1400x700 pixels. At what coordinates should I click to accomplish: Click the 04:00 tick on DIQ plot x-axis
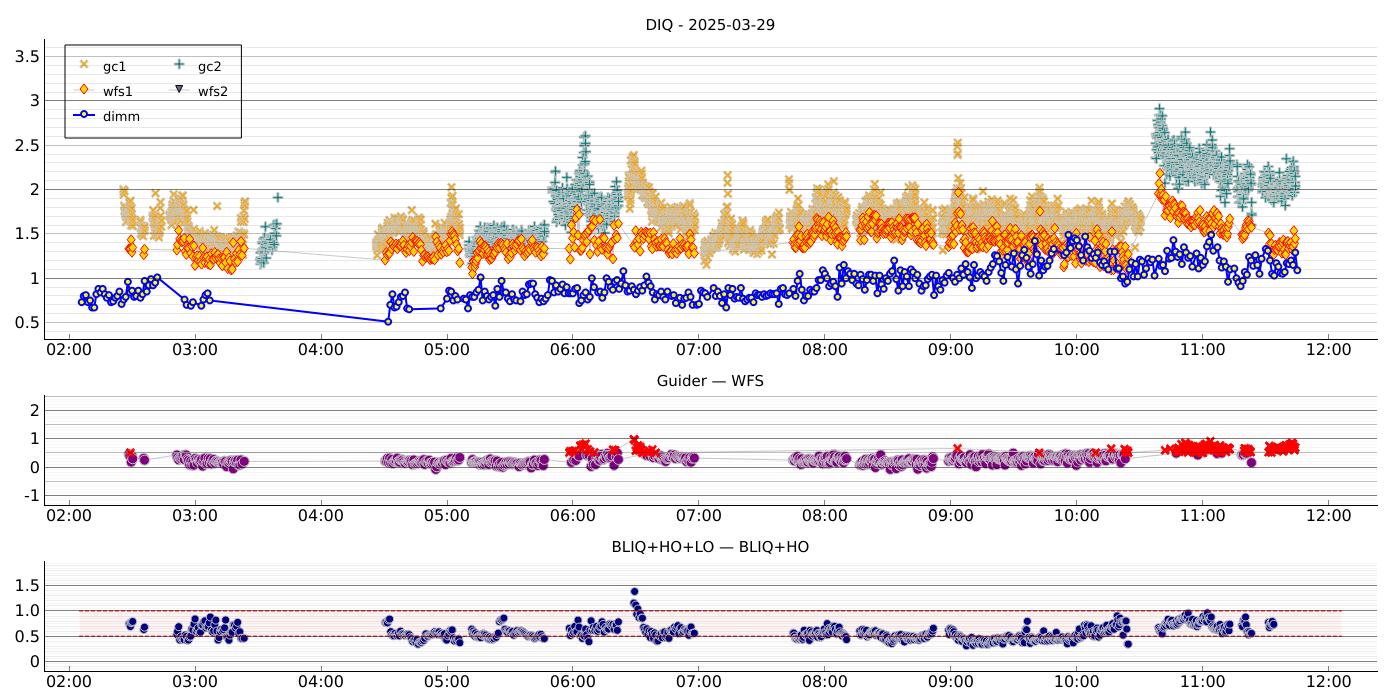click(321, 350)
